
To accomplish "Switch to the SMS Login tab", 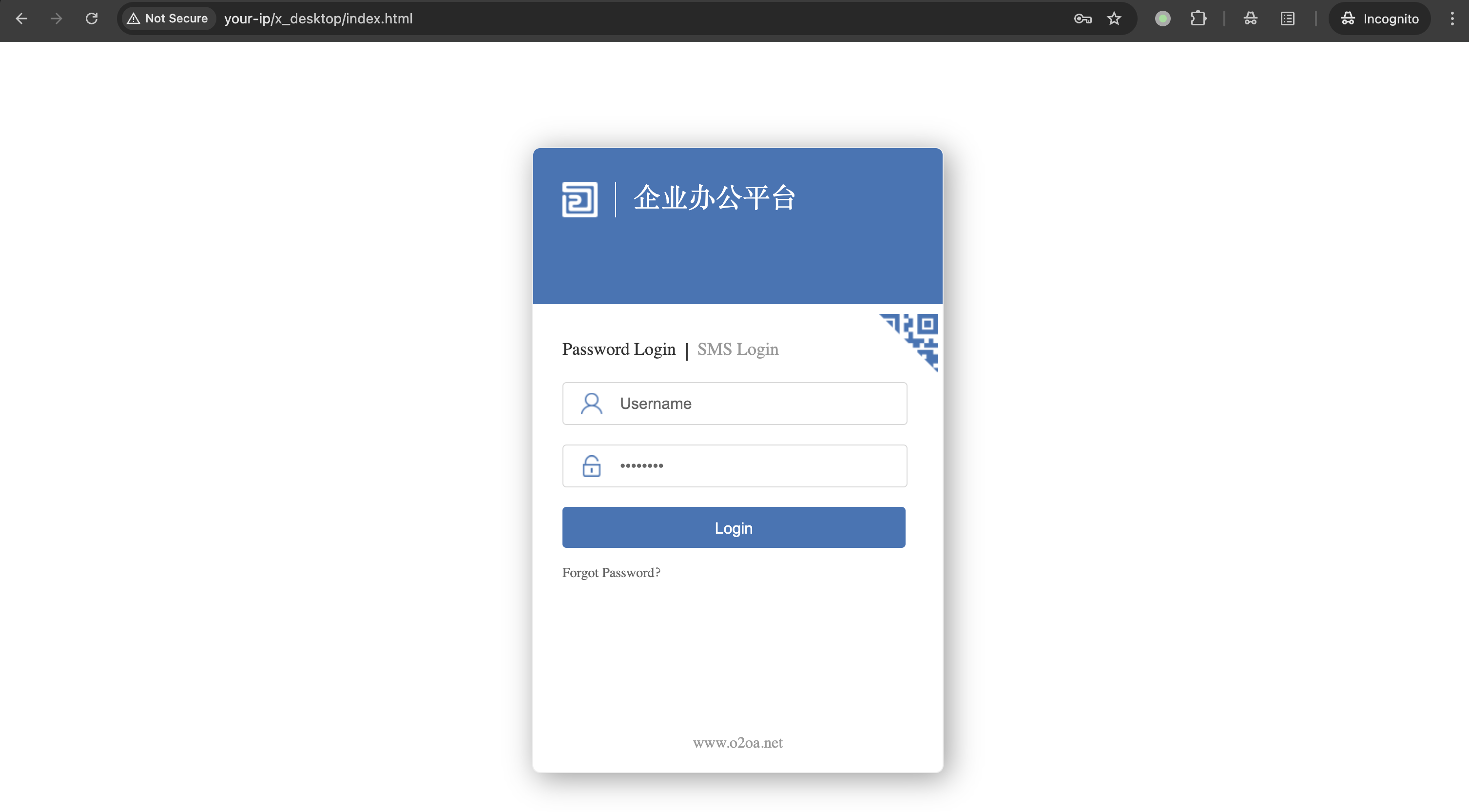I will point(737,349).
